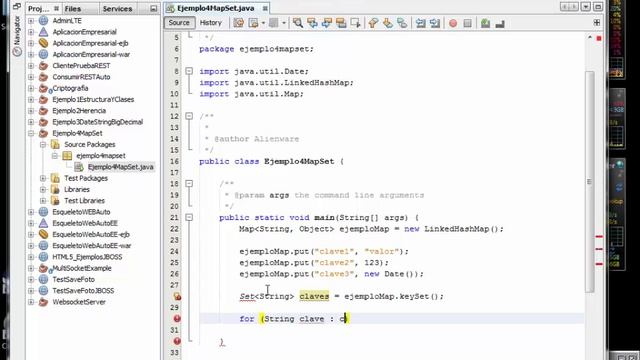This screenshot has height=360, width=640.
Task: Click the scroll editor tabs left arrow
Action: tap(565, 7)
